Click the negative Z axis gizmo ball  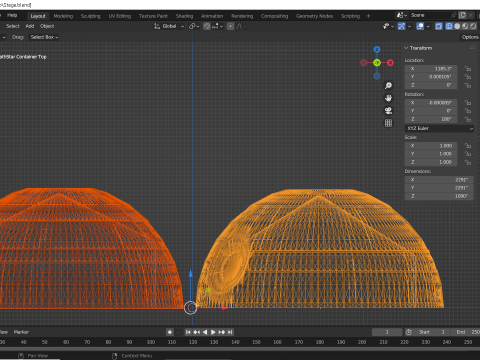(377, 76)
